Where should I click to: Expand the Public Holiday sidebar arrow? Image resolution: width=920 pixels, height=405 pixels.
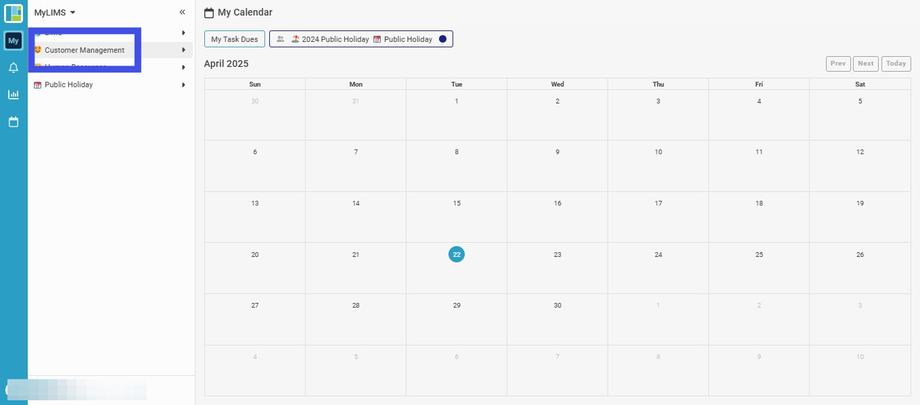pyautogui.click(x=184, y=85)
